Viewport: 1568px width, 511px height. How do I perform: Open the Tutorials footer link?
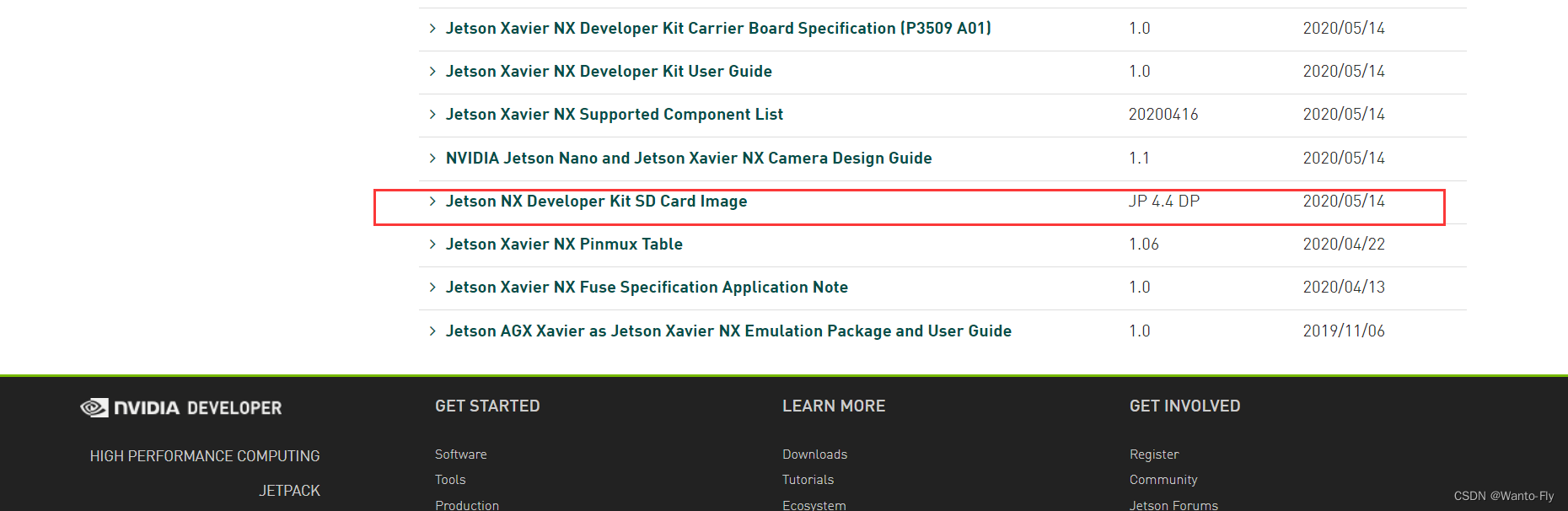pyautogui.click(x=808, y=480)
